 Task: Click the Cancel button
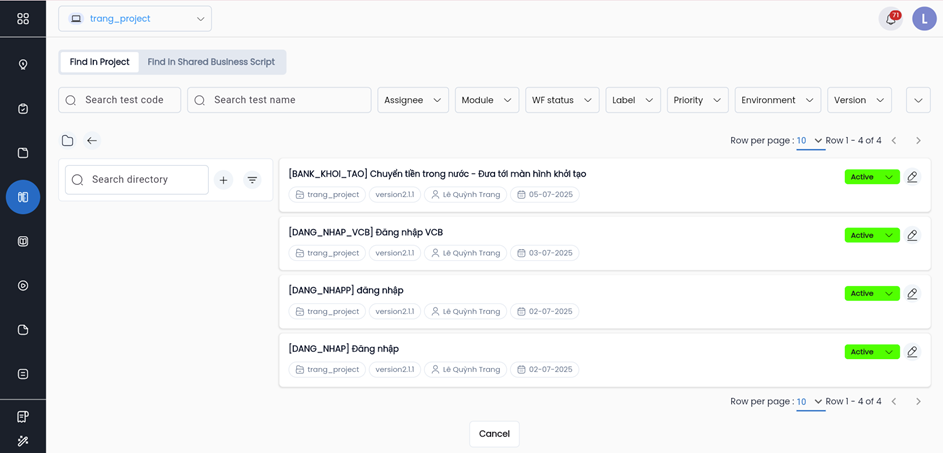point(494,434)
